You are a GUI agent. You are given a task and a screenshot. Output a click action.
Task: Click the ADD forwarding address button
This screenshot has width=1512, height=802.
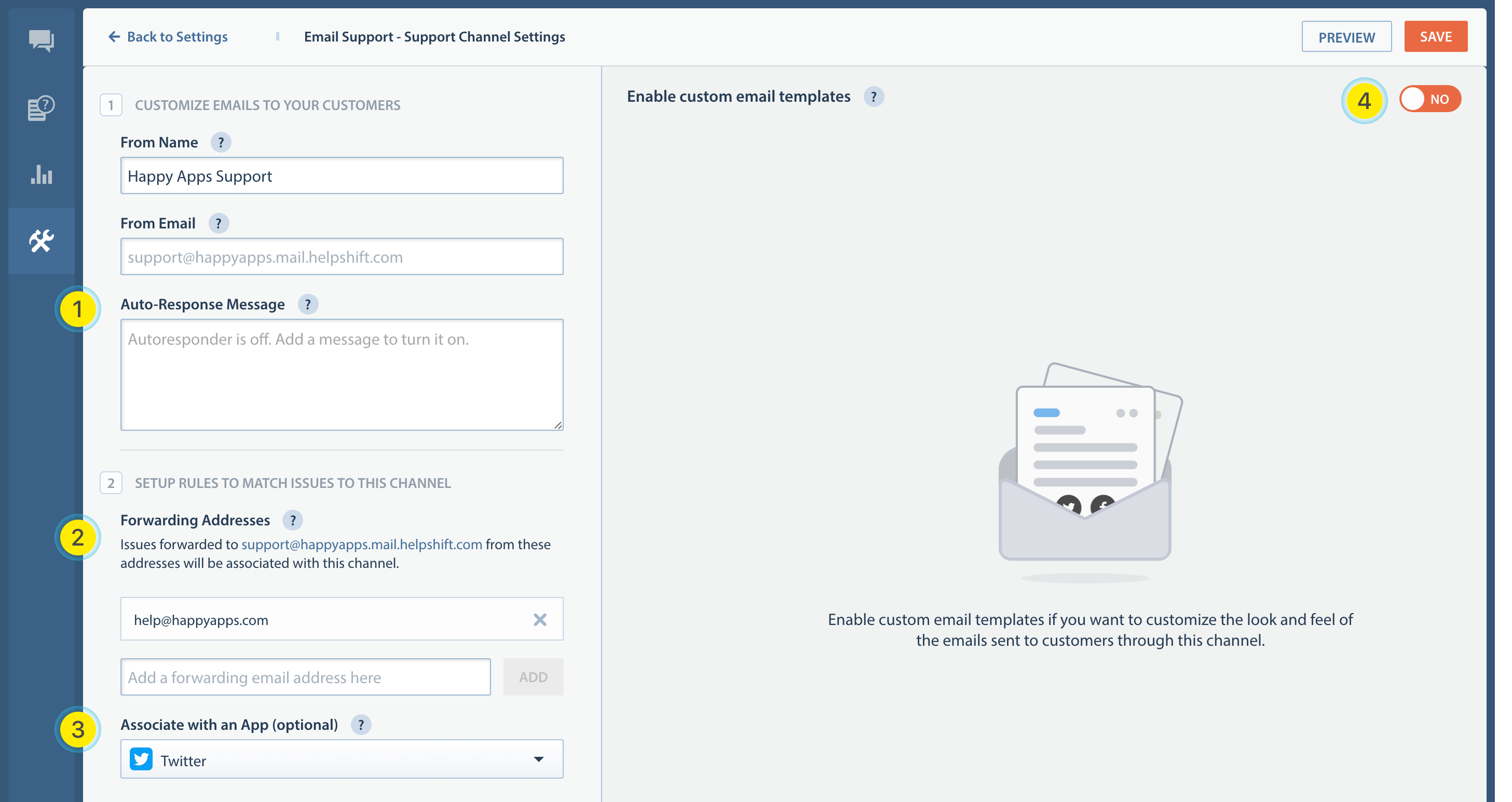533,677
